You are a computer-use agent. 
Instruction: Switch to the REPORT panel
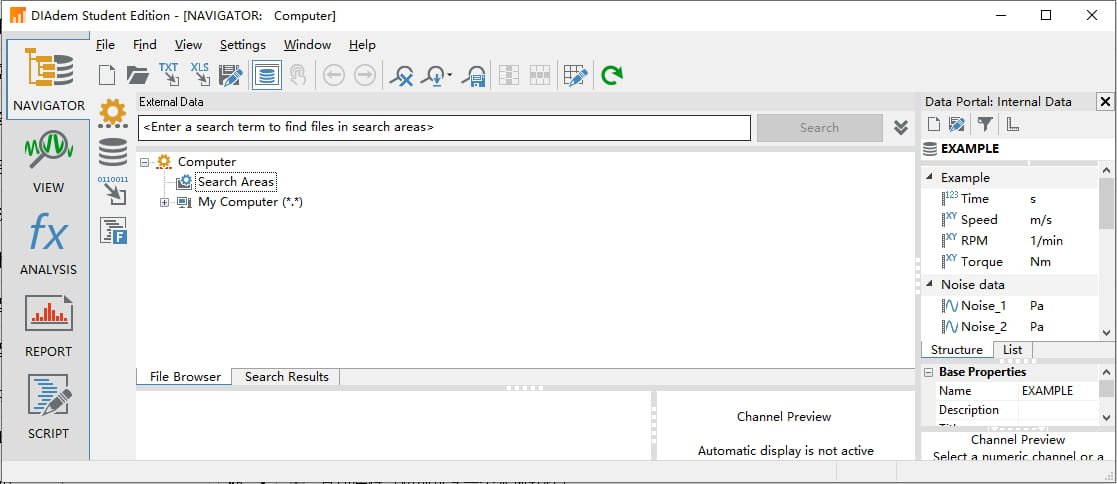tap(48, 324)
